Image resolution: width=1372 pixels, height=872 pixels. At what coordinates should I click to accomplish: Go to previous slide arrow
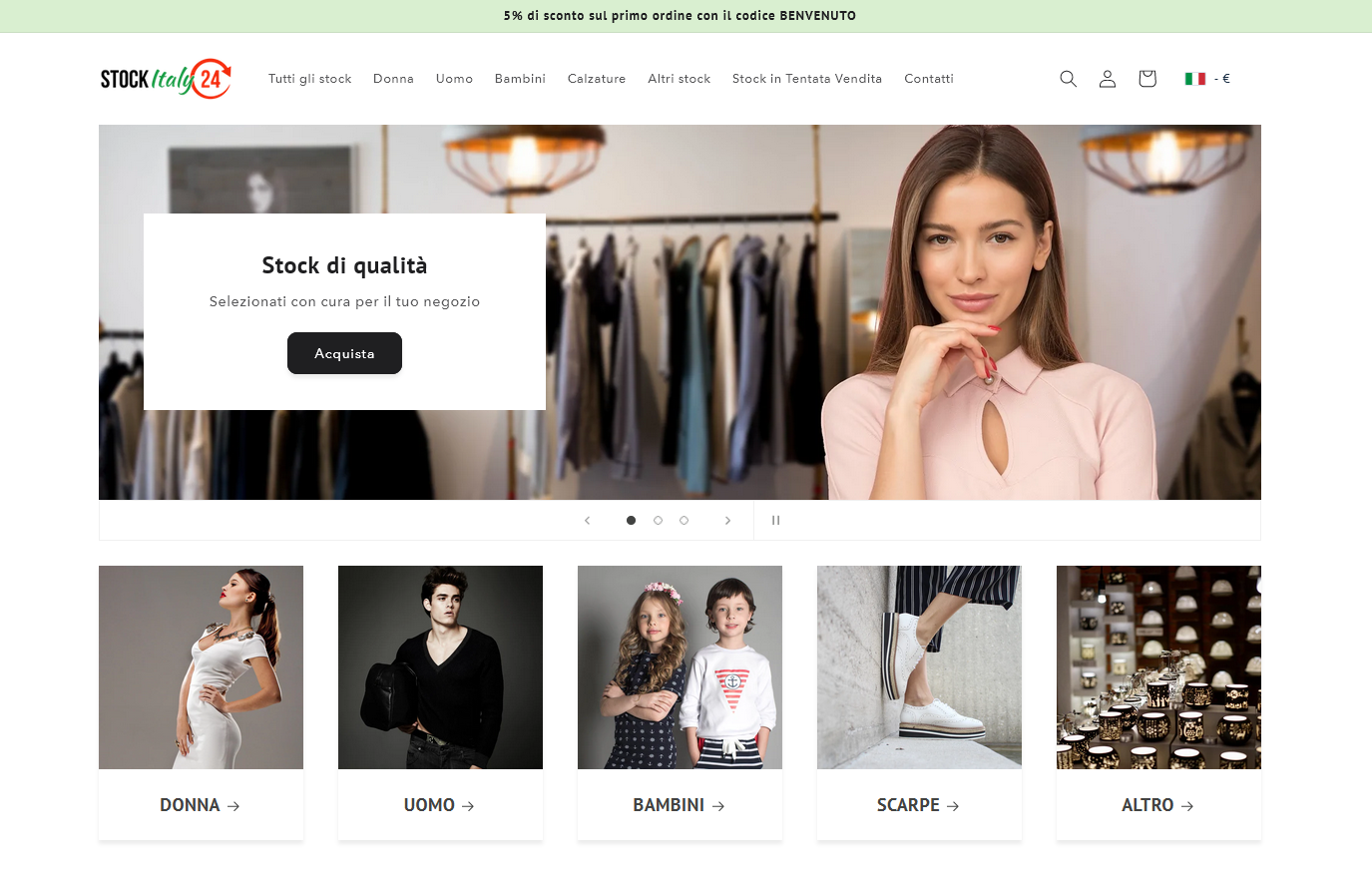pos(588,521)
